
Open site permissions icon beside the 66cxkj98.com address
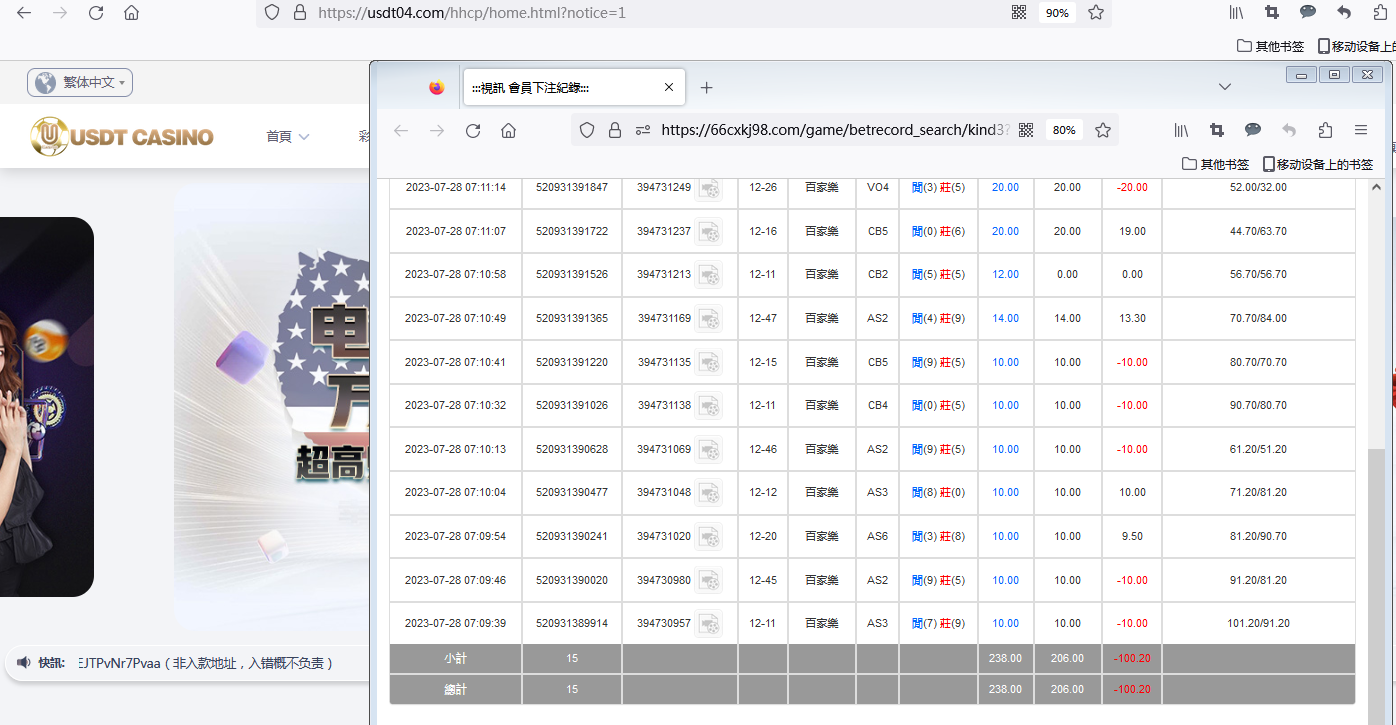tap(643, 130)
